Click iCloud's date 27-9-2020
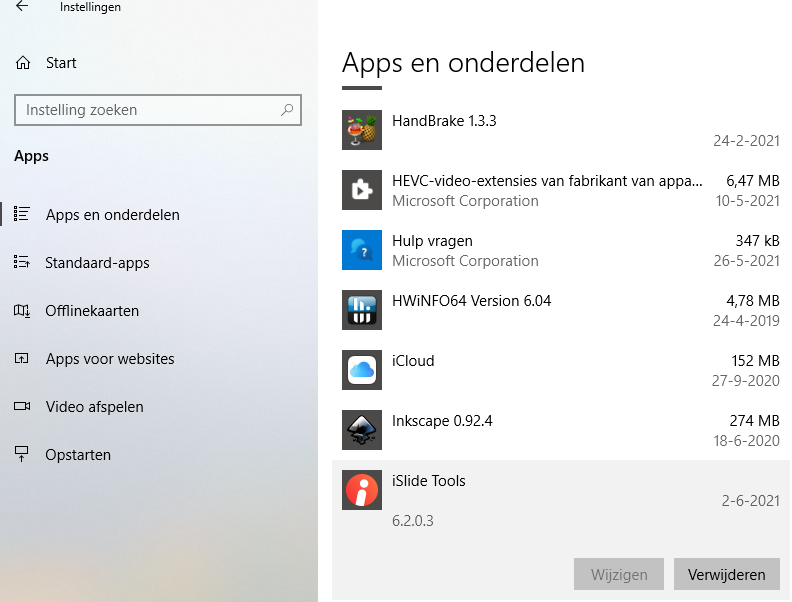This screenshot has height=602, width=792. click(746, 380)
